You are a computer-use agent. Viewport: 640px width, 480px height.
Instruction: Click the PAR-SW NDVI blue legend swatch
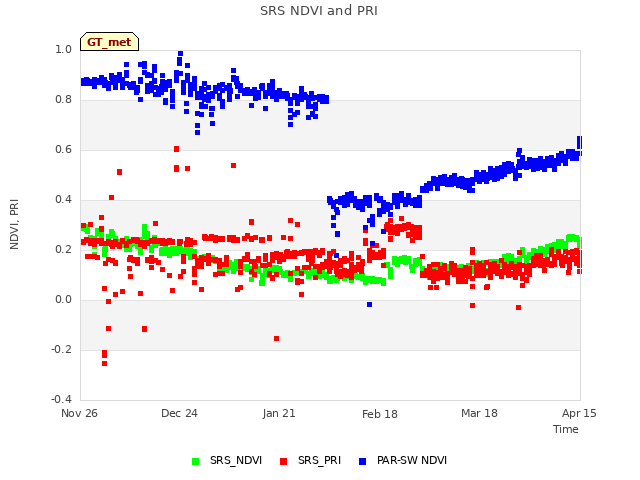pyautogui.click(x=362, y=461)
